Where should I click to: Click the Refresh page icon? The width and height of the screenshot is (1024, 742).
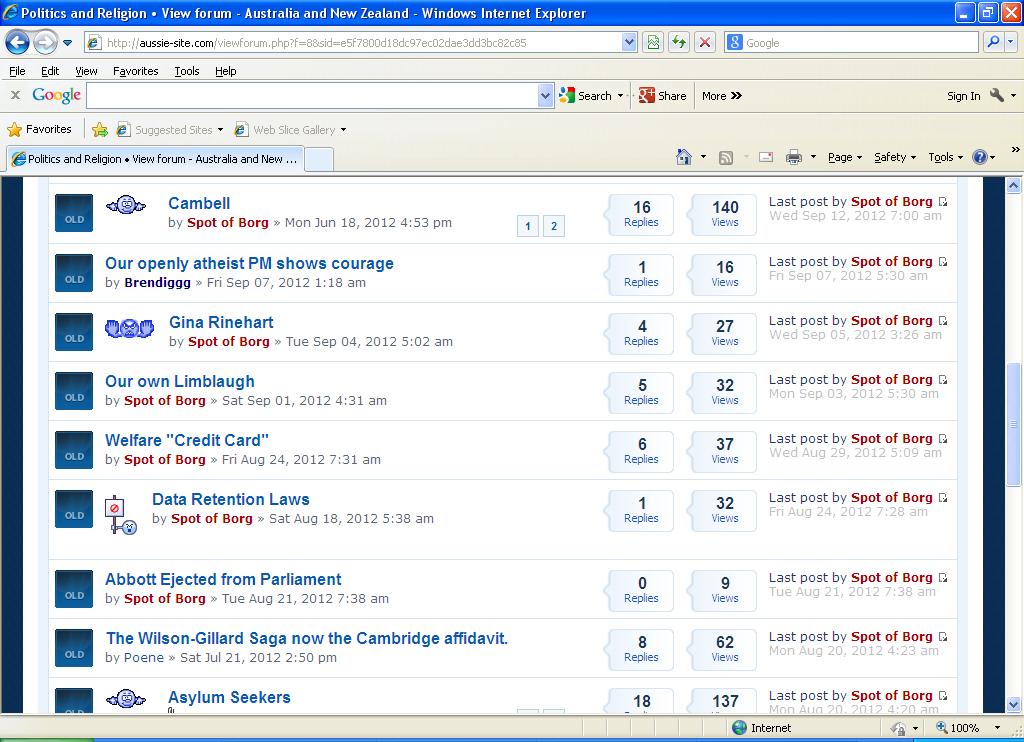pyautogui.click(x=680, y=42)
